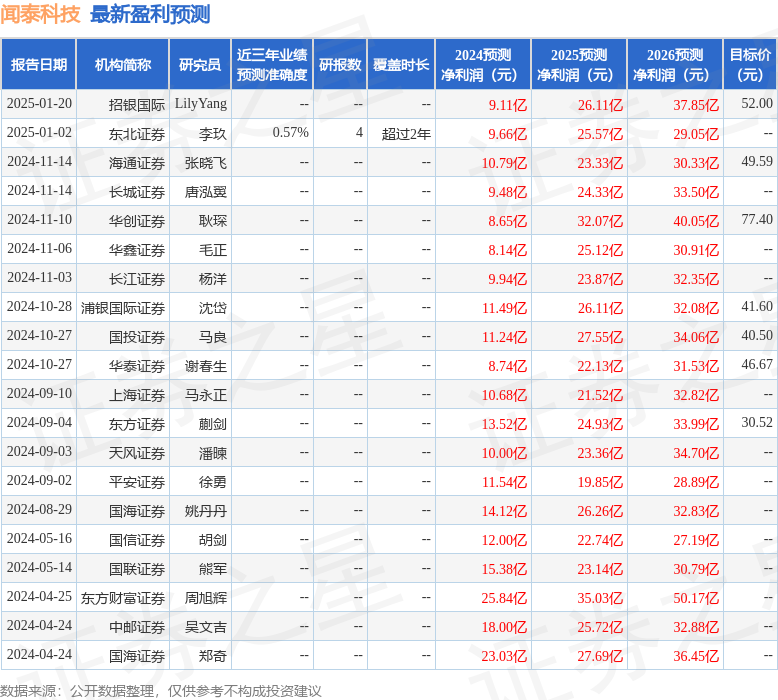Click 2026 profit 27.19亿
Screen dimensions: 778x700
tap(696, 540)
